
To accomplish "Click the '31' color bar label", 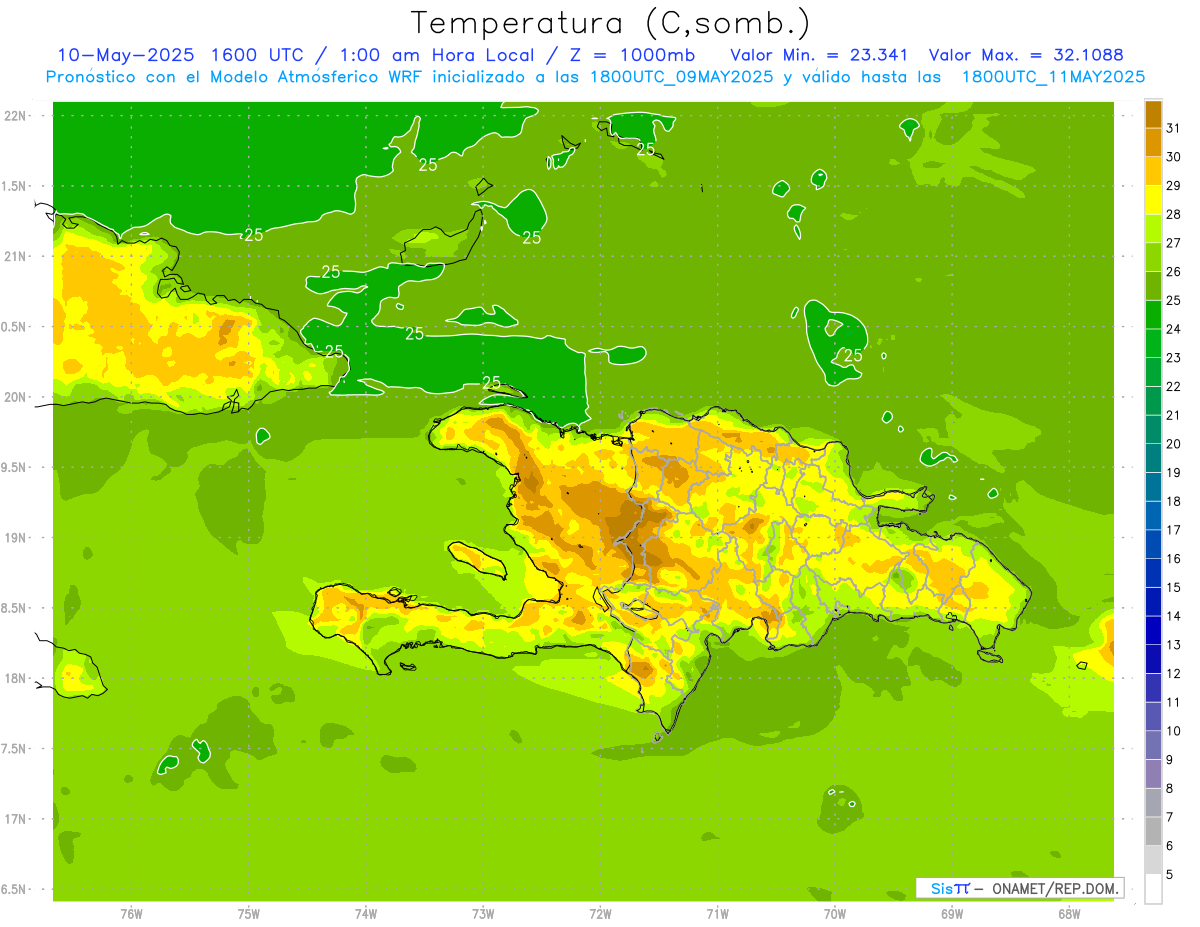I will pos(1173,128).
